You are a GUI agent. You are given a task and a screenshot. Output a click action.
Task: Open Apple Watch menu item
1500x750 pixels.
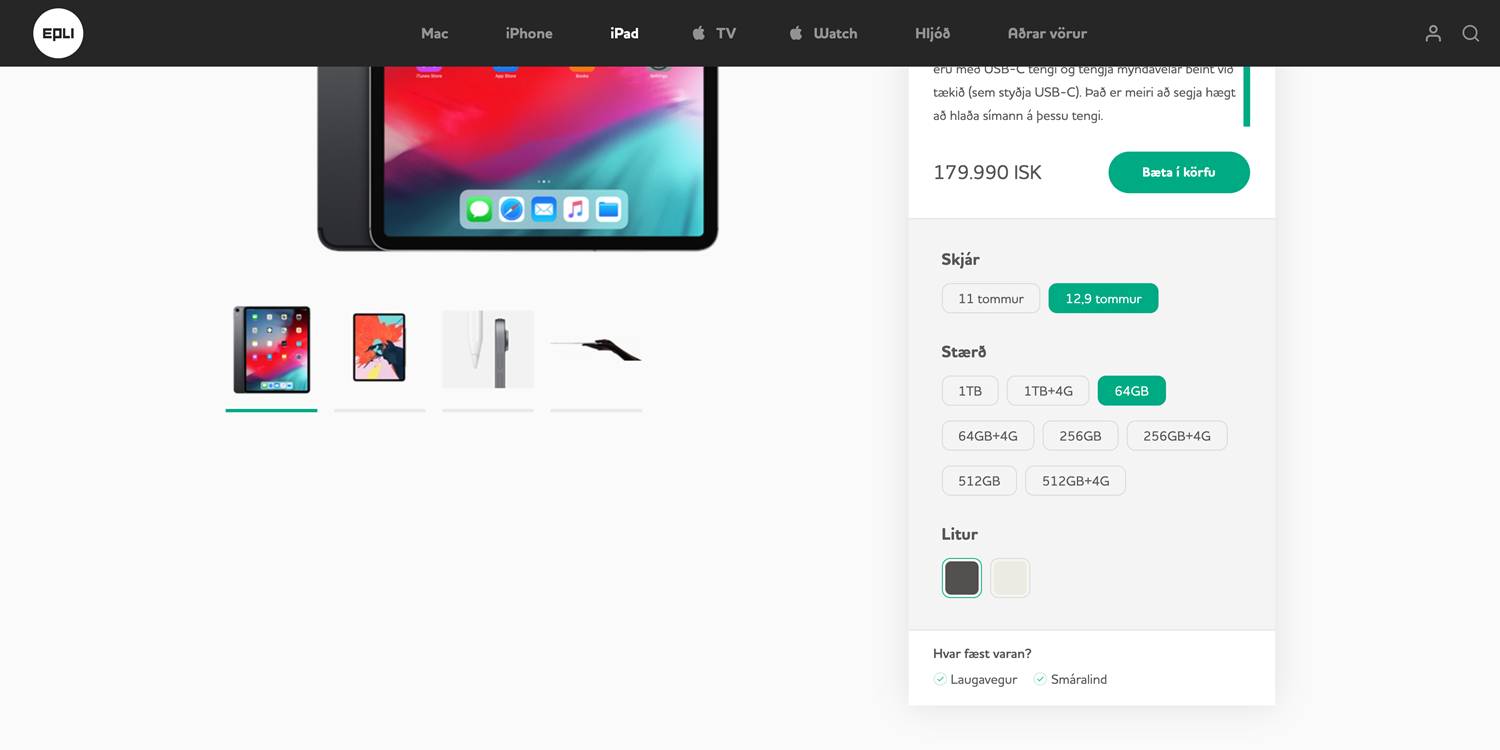click(x=823, y=33)
